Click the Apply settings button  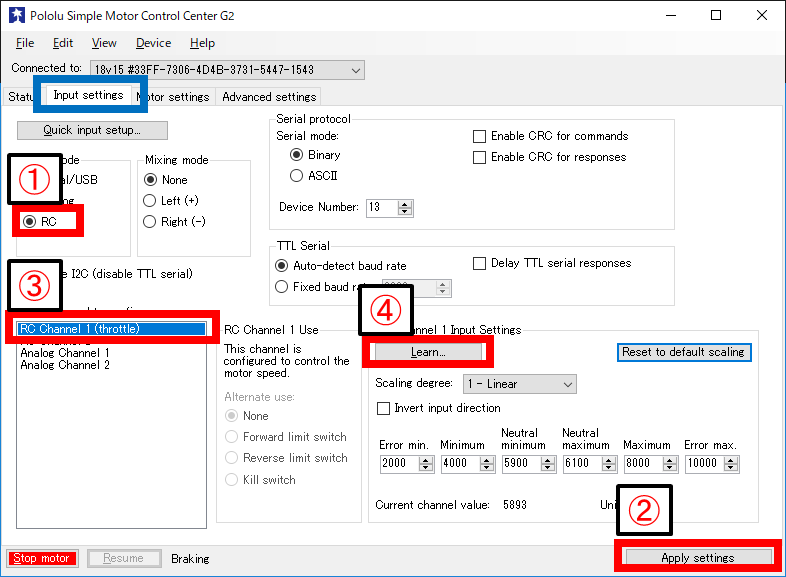(697, 557)
